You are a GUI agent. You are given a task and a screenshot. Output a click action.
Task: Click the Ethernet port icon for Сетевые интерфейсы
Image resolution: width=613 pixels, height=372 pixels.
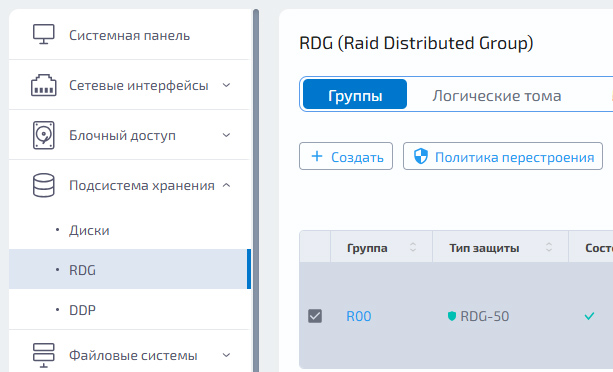pyautogui.click(x=43, y=85)
